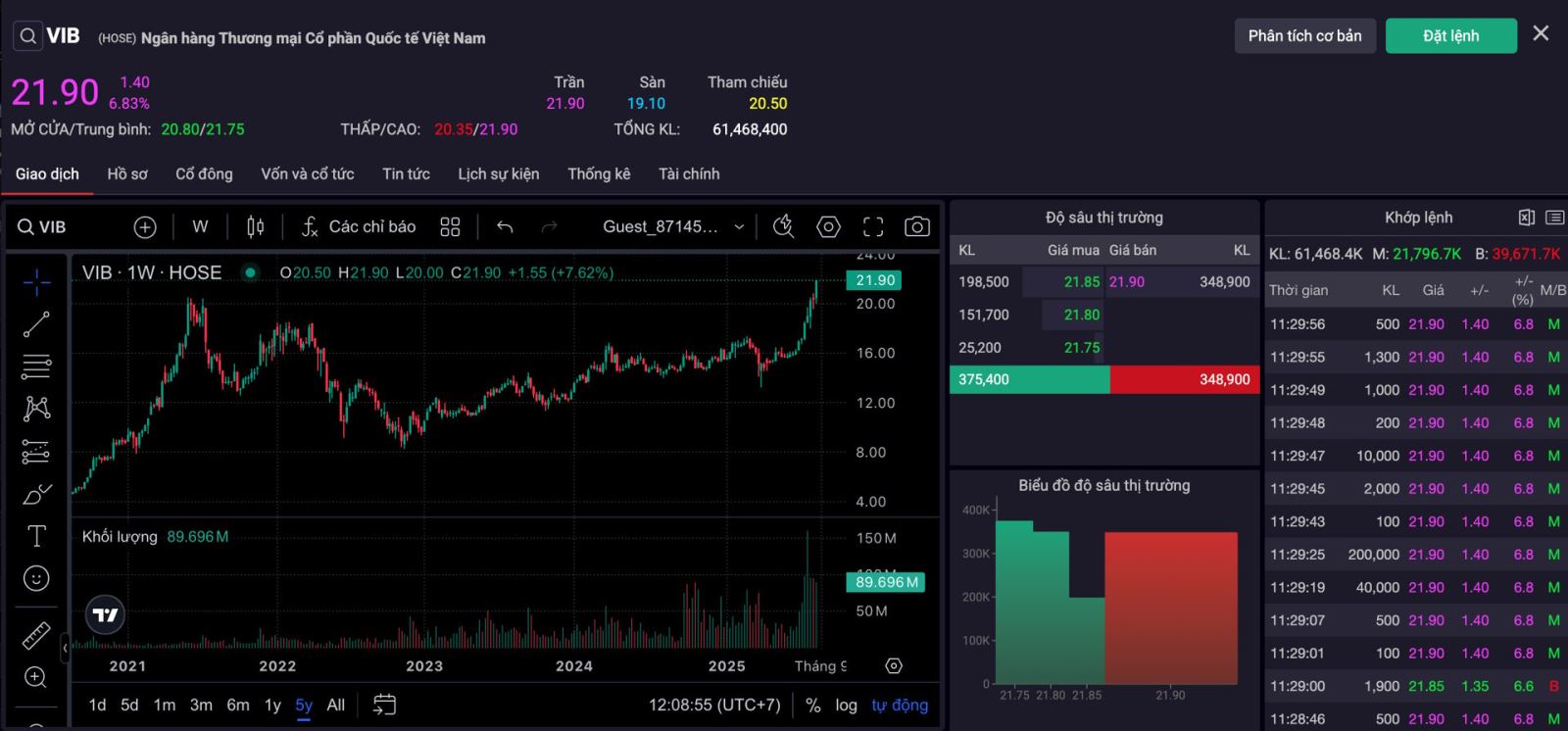
Task: Select the 5y chart range
Action: click(304, 705)
